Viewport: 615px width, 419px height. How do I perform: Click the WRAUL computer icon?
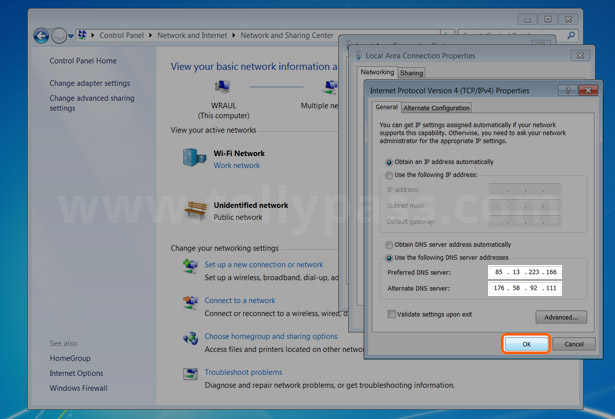point(222,87)
